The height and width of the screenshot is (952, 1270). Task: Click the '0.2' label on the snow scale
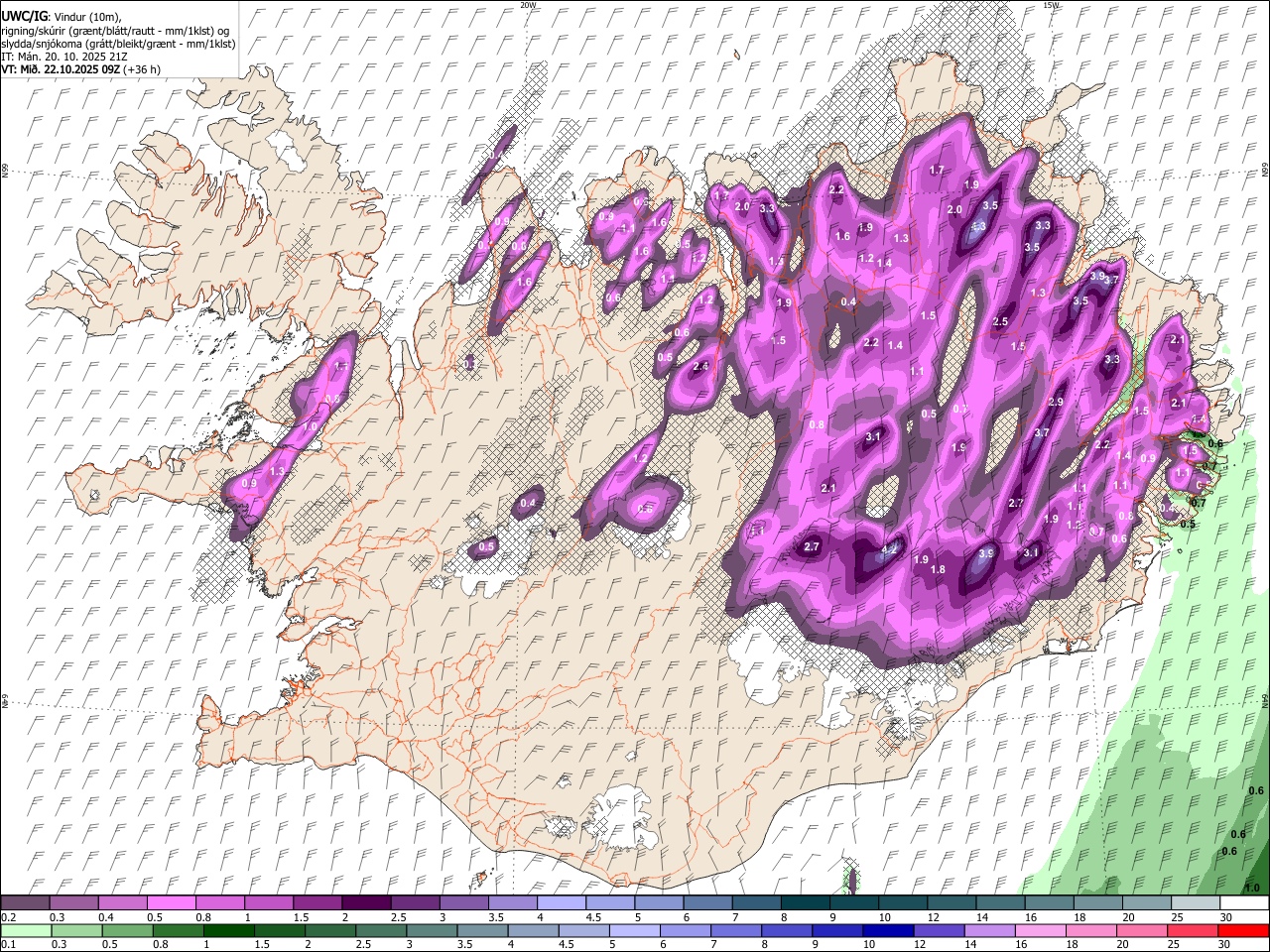pos(8,917)
